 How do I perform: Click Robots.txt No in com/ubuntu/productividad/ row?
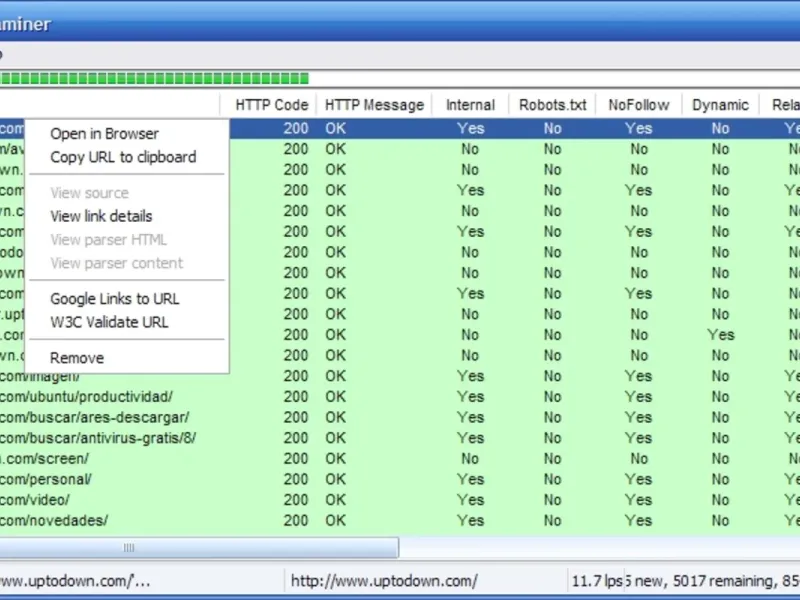553,397
